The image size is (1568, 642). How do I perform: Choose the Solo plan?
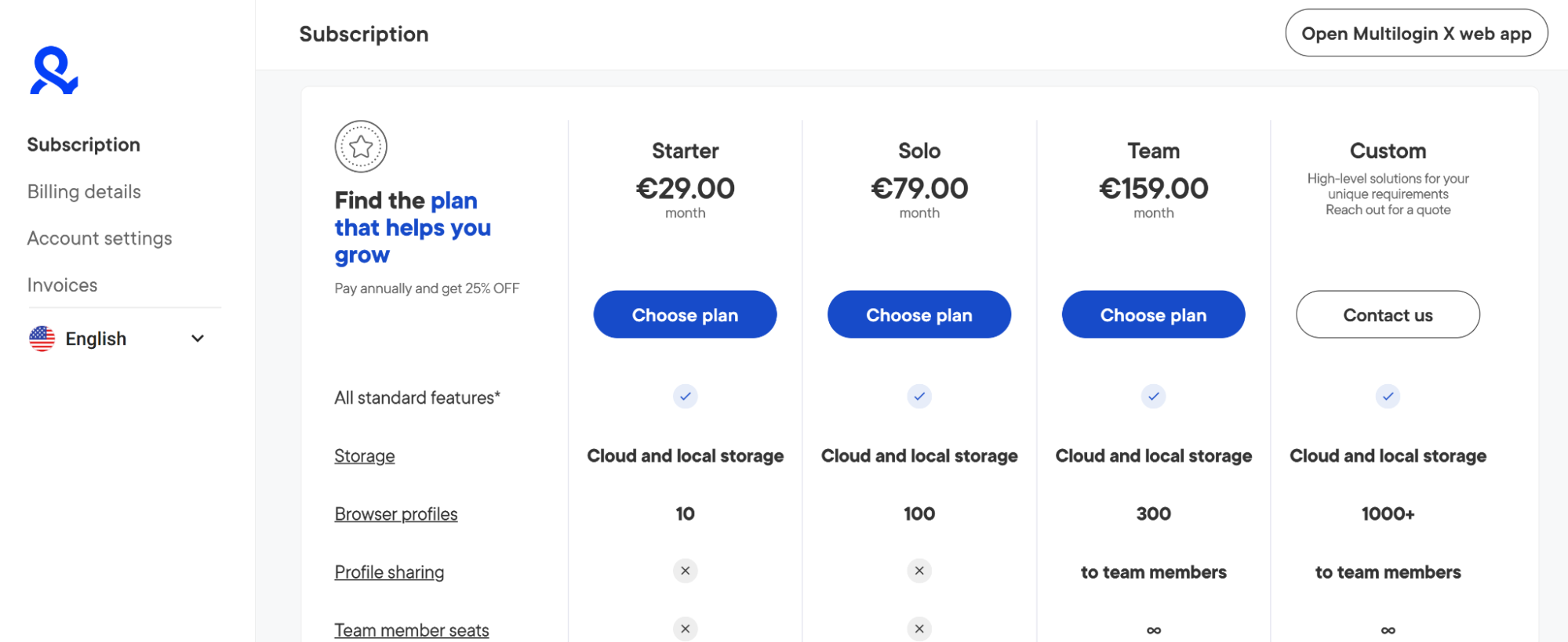click(919, 314)
